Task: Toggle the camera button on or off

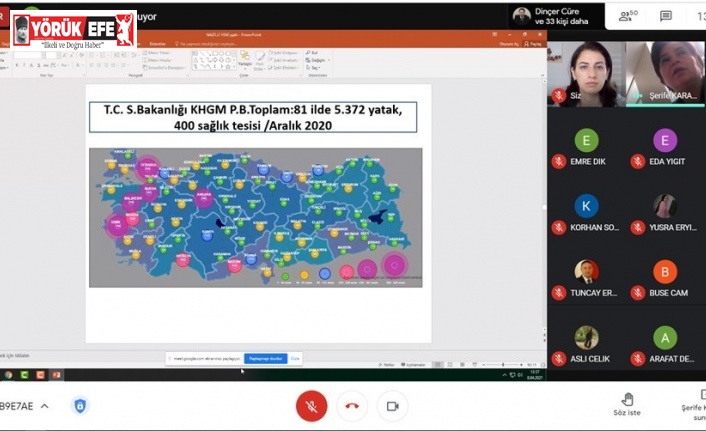Action: [392, 406]
